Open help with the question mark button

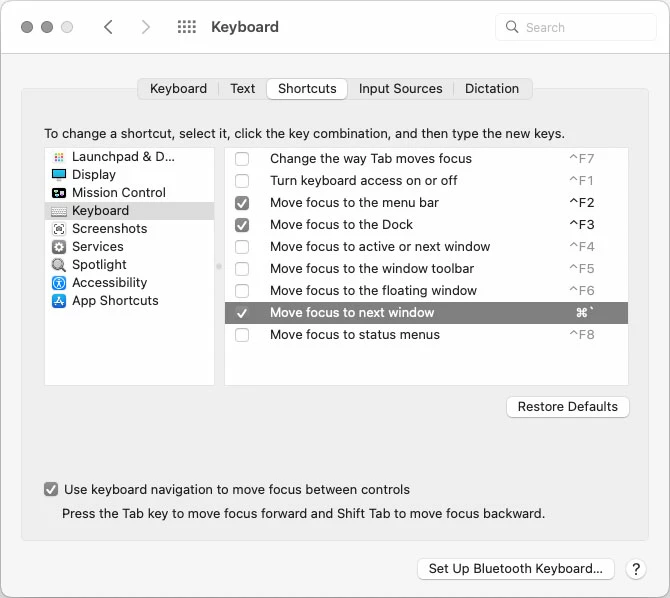point(636,569)
